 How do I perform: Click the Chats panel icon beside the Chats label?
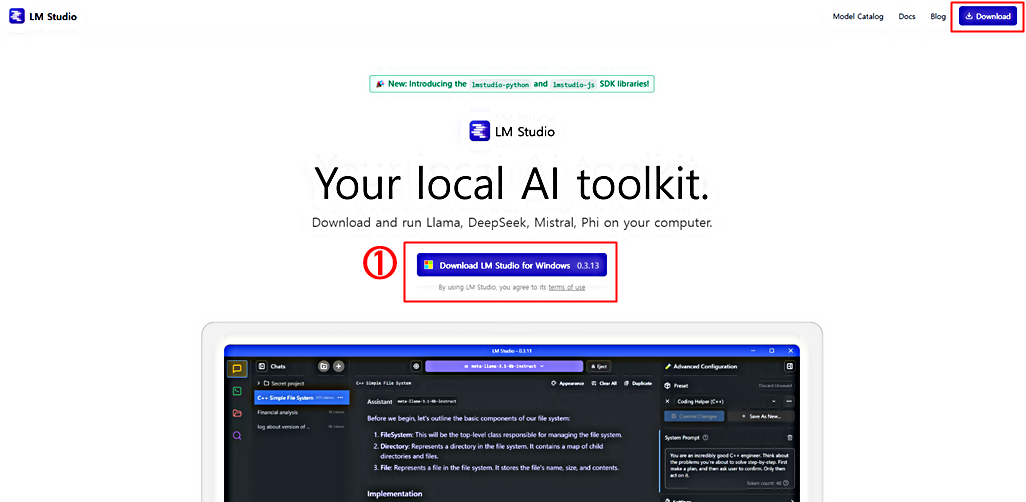261,367
